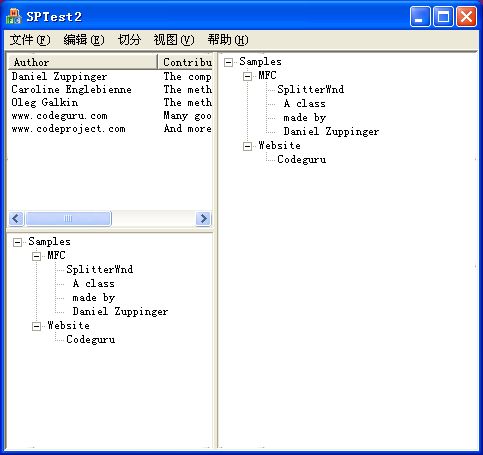Minimize the SPTest2 window
The image size is (483, 455).
[x=420, y=16]
